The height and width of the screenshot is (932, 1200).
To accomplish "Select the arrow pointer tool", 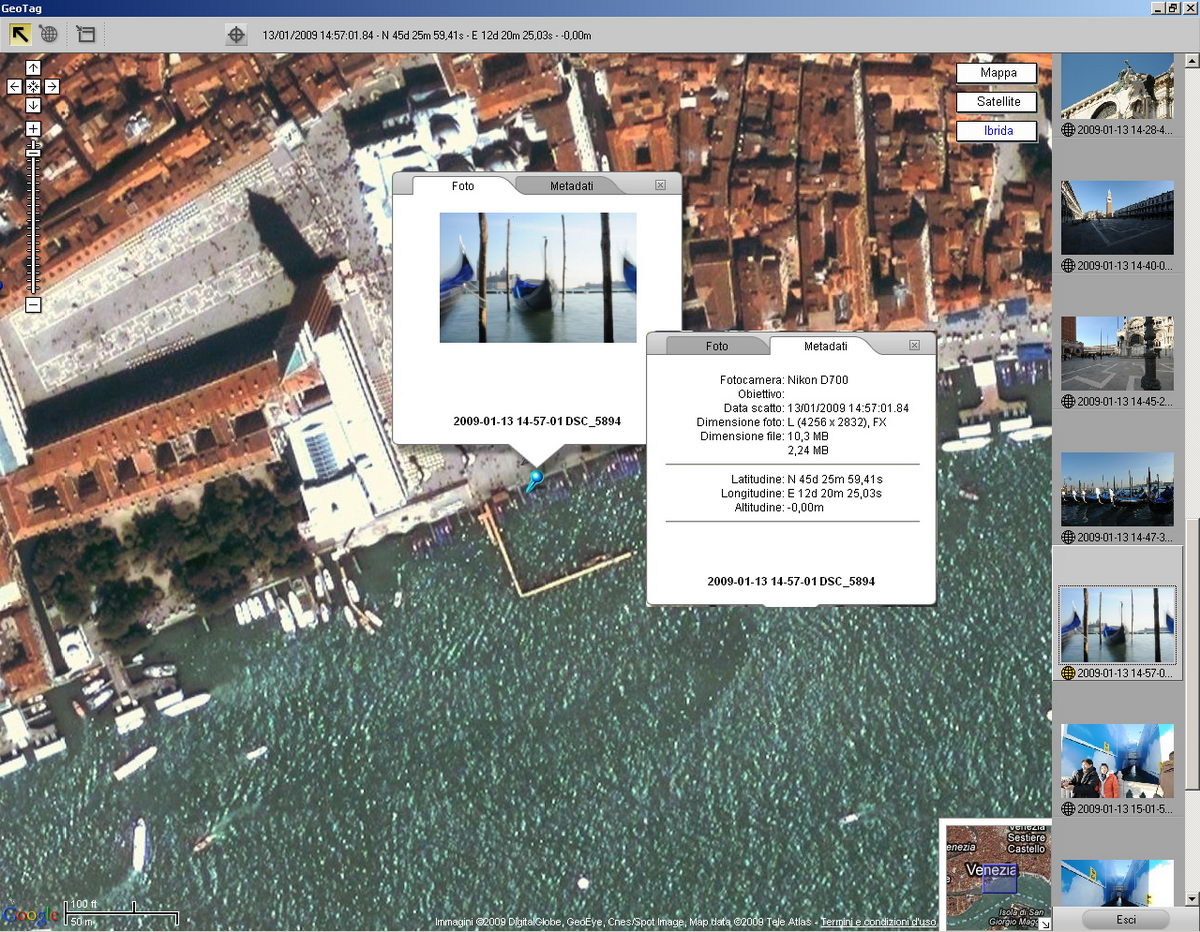I will tap(21, 34).
